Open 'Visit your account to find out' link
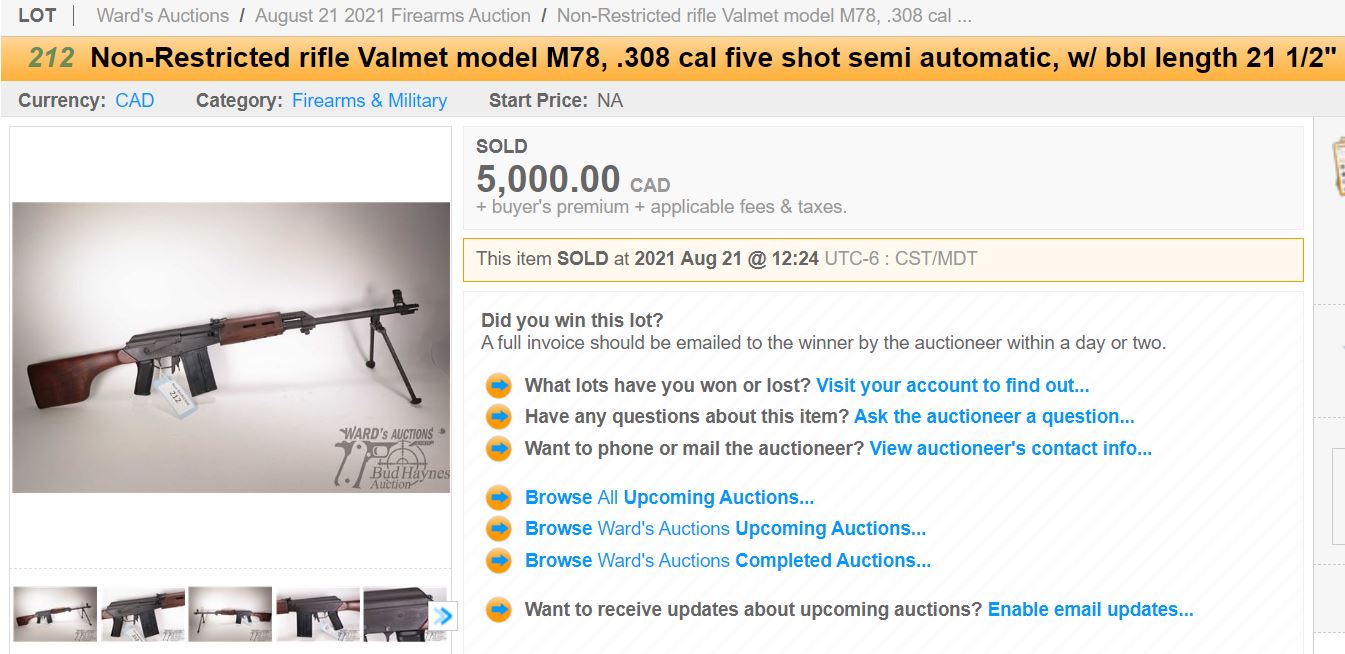Viewport: 1345px width, 654px height. tap(952, 386)
